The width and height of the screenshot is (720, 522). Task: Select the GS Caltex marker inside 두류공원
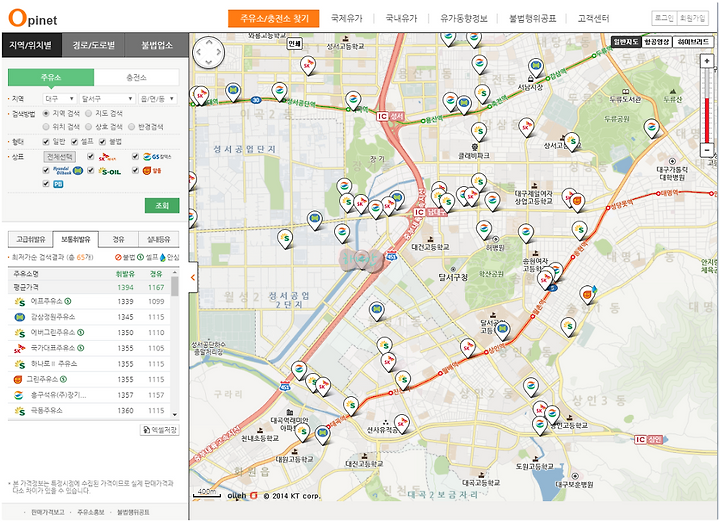tap(651, 128)
